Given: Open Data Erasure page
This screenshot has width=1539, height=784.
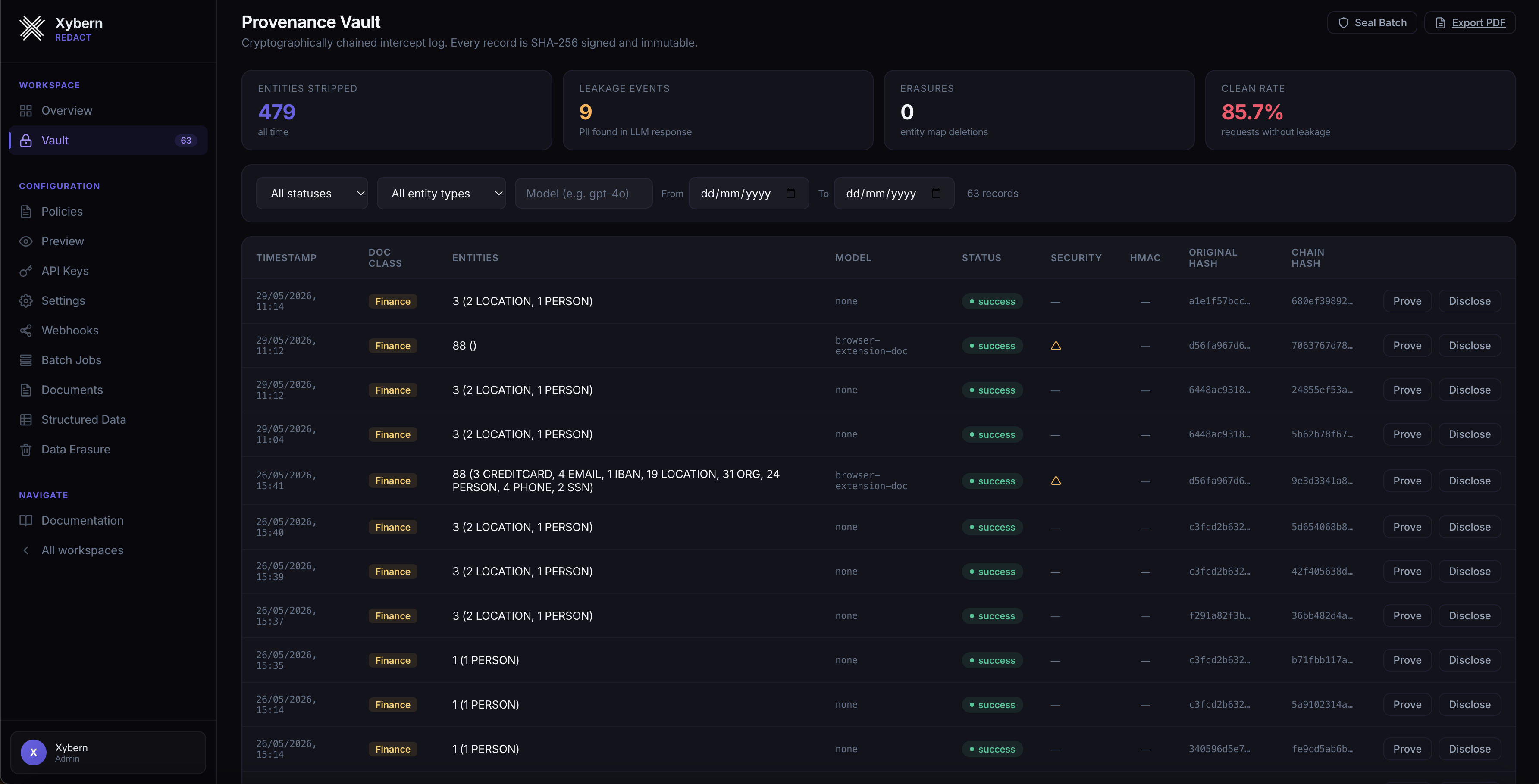Looking at the screenshot, I should click(108, 450).
